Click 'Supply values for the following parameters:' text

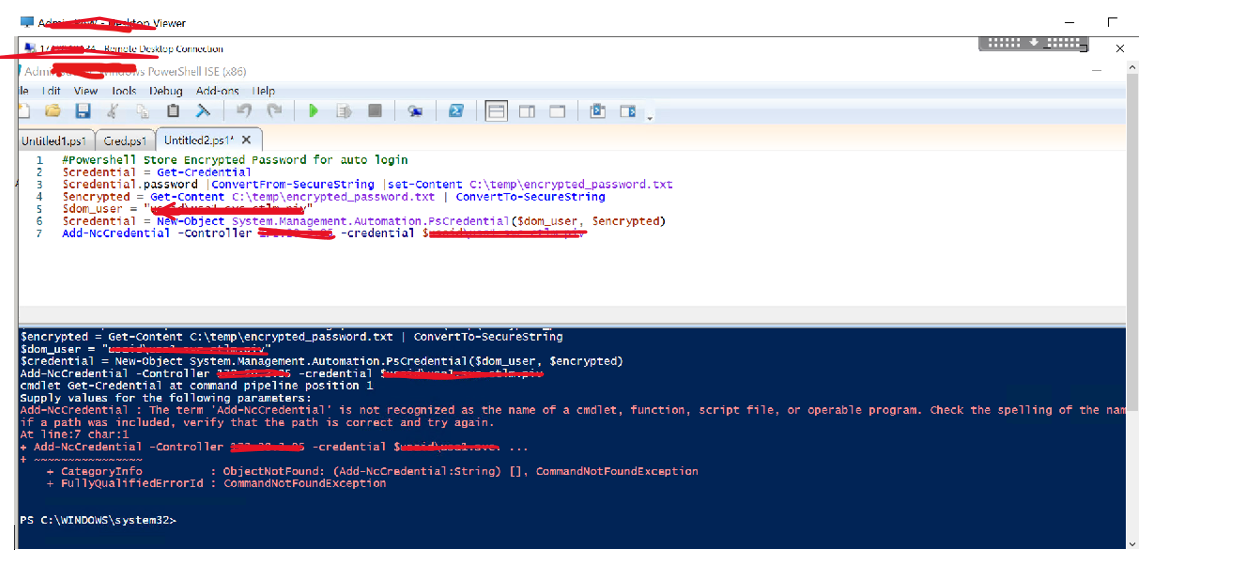pyautogui.click(x=165, y=398)
